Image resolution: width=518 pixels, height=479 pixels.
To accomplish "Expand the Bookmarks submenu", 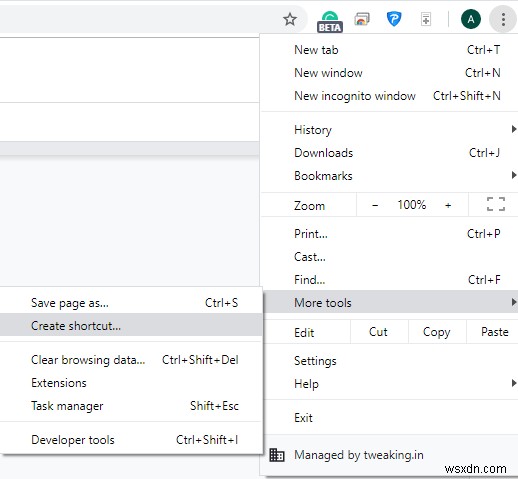I will [389, 176].
